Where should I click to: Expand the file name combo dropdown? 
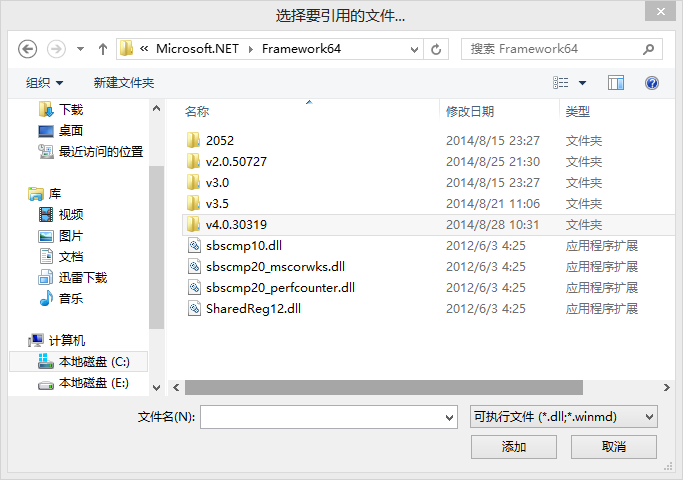click(x=450, y=418)
